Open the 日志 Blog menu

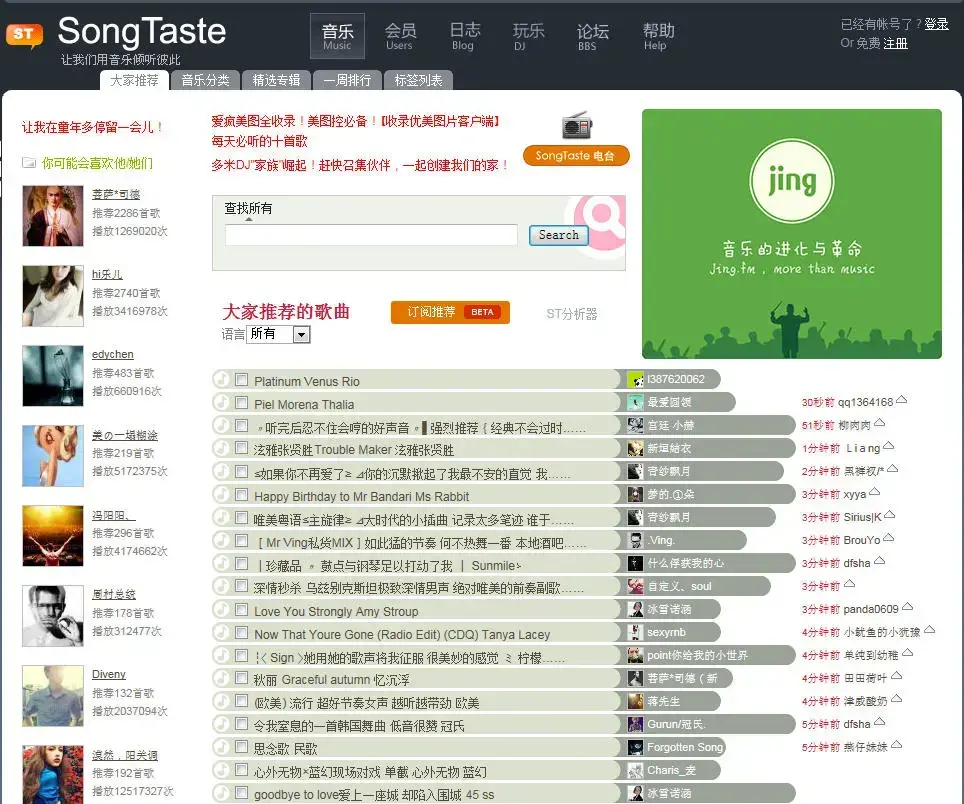click(464, 36)
